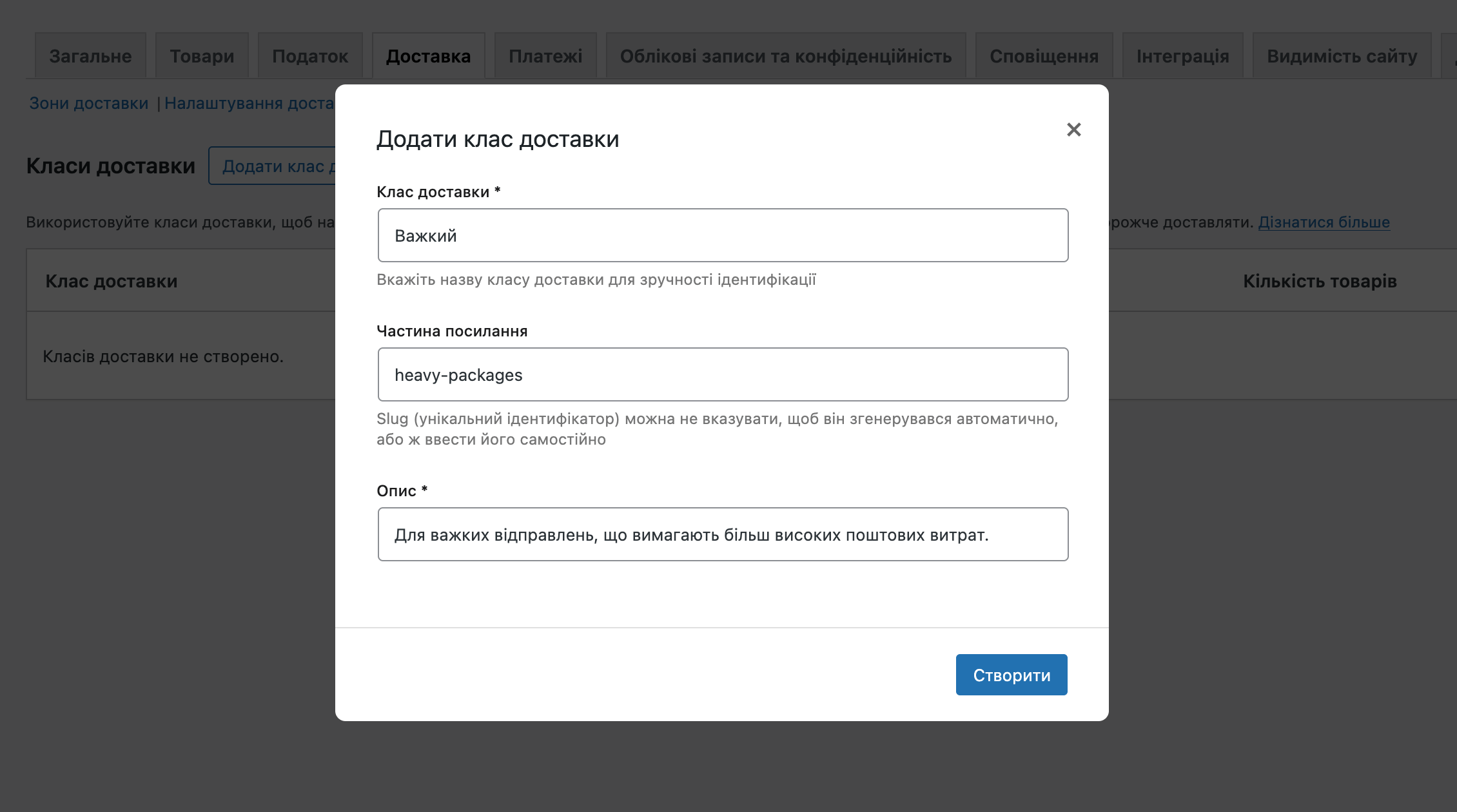The height and width of the screenshot is (812, 1457).
Task: Open the Податок tab
Action: 310,56
